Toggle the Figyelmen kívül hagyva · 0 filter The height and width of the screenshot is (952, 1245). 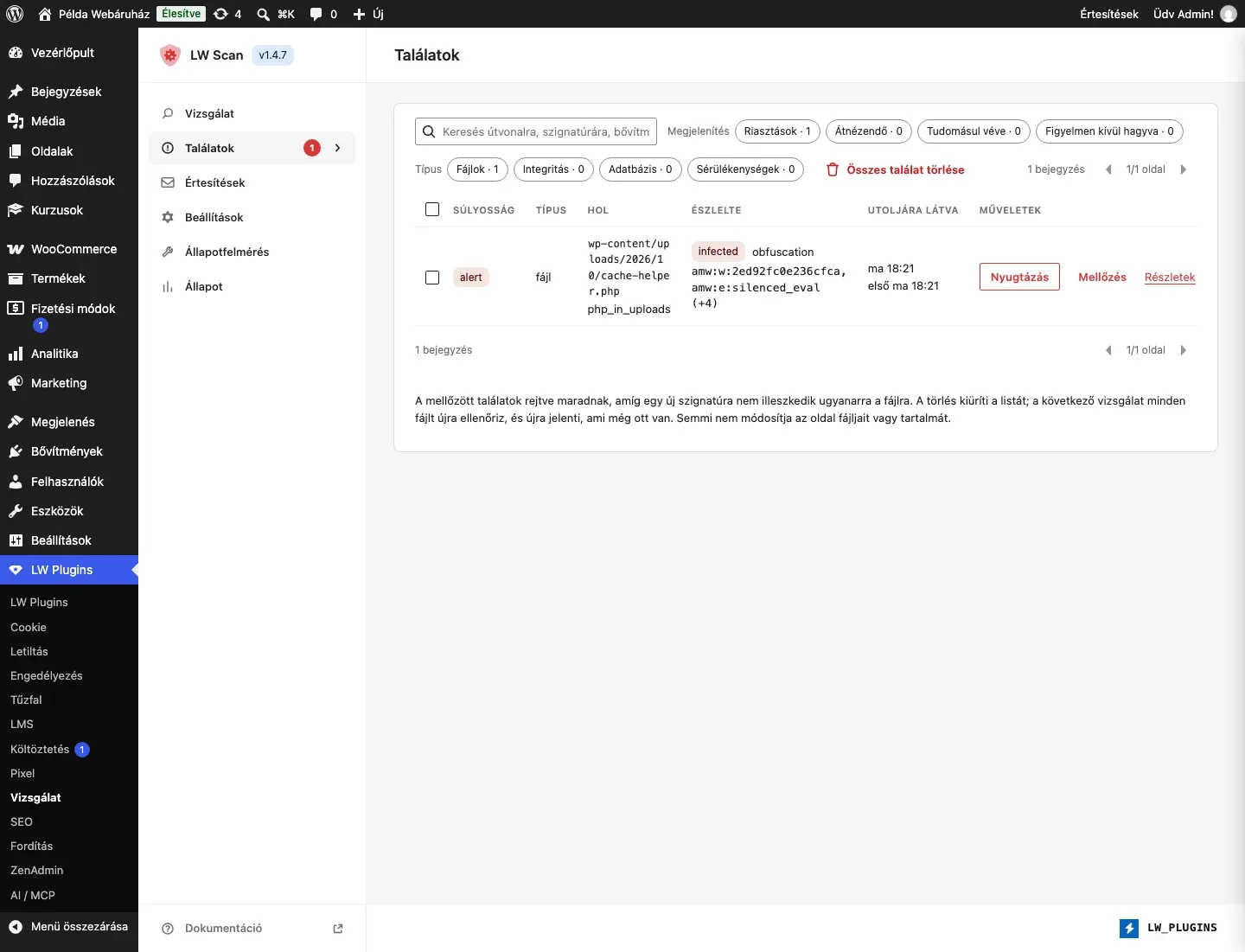[x=1109, y=131]
